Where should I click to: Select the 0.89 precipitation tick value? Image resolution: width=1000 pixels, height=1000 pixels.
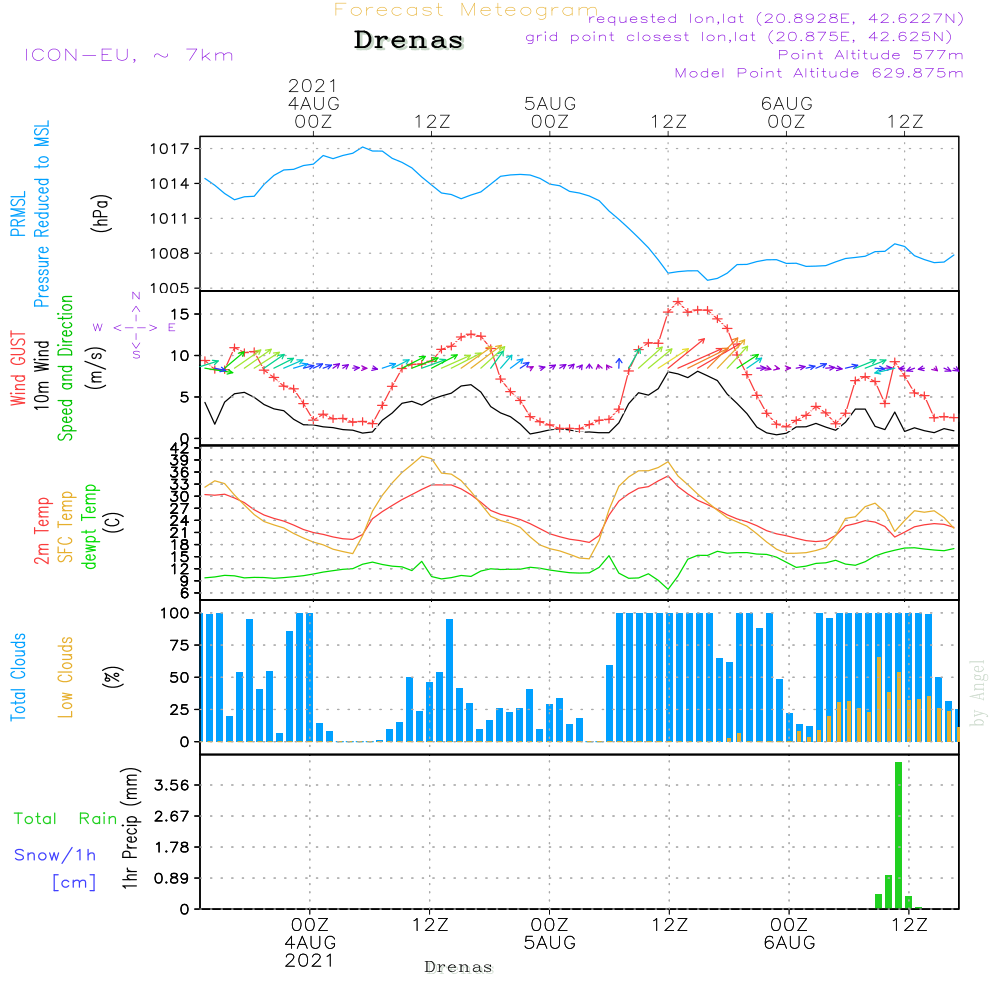(172, 878)
